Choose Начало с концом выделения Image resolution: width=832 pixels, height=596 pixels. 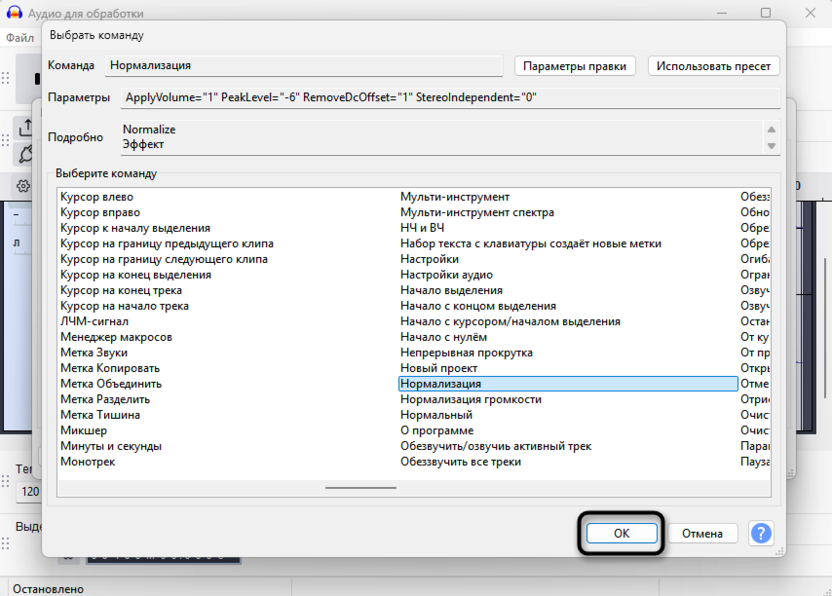(478, 306)
